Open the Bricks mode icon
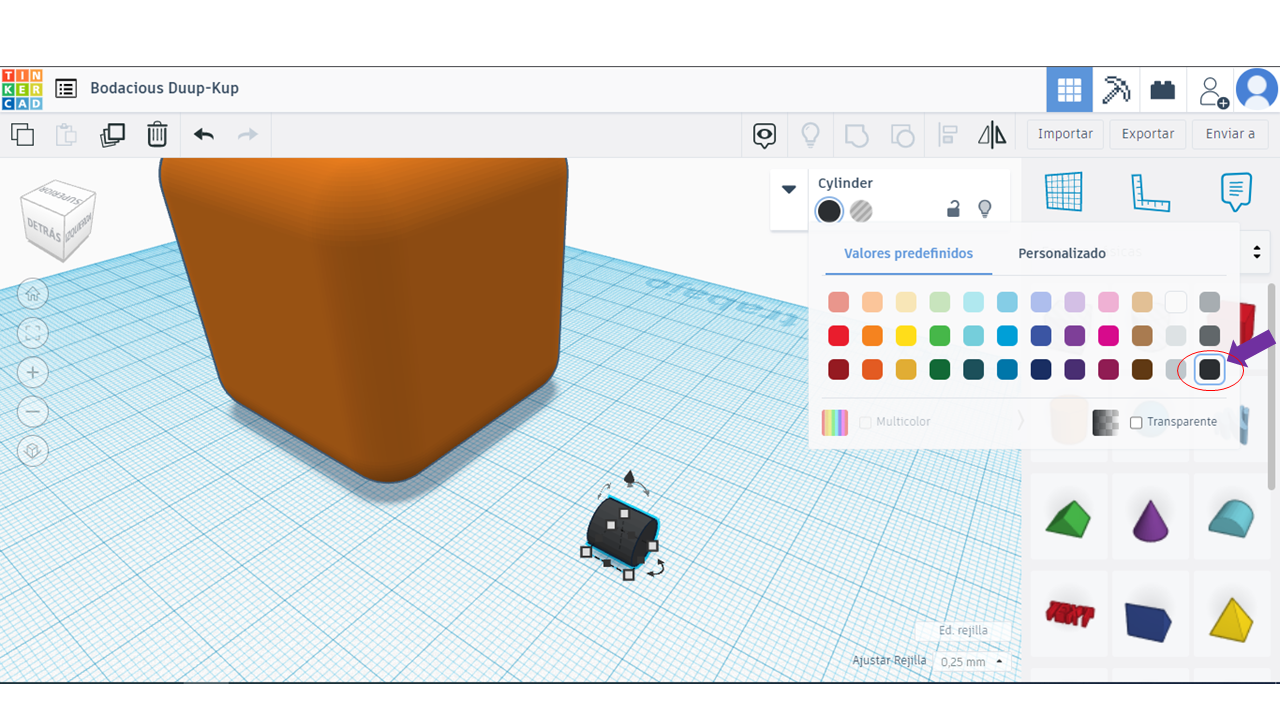1280x720 pixels. pyautogui.click(x=1162, y=90)
